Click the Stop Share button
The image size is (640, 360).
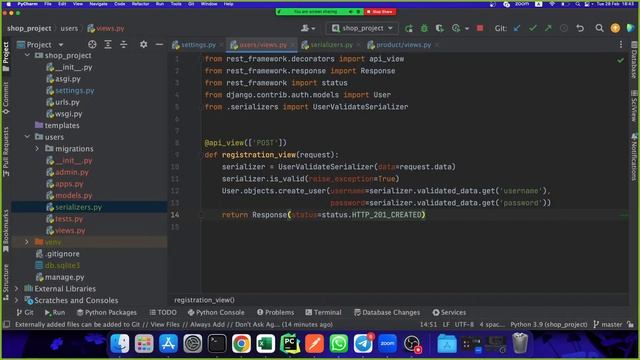pyautogui.click(x=380, y=12)
